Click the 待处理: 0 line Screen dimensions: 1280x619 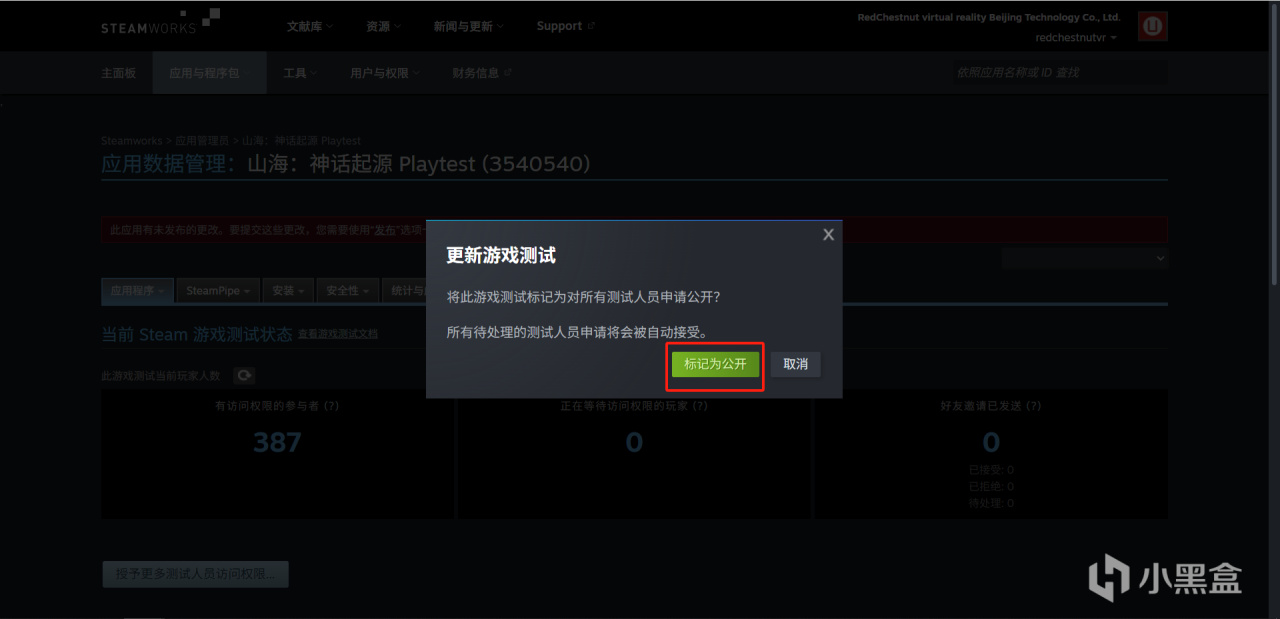(x=991, y=503)
